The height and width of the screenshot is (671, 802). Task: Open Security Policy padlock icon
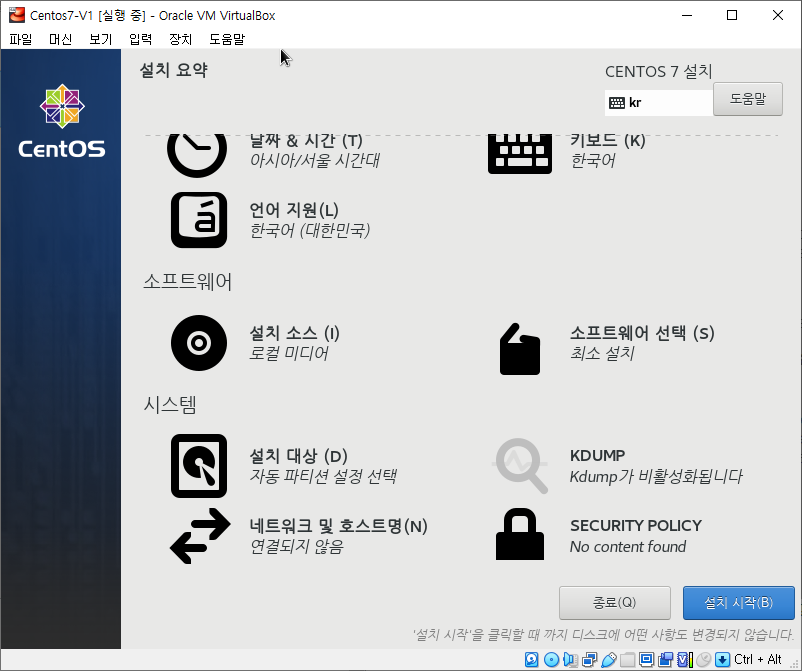(x=520, y=534)
